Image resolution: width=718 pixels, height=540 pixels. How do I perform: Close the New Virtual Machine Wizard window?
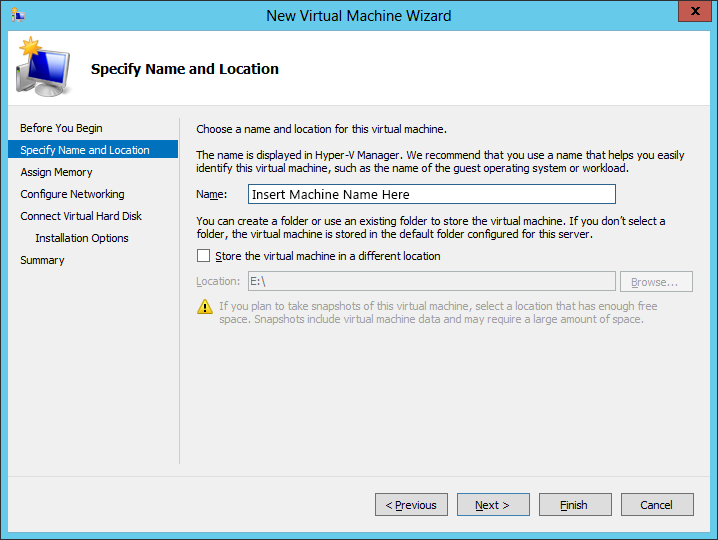click(x=695, y=11)
